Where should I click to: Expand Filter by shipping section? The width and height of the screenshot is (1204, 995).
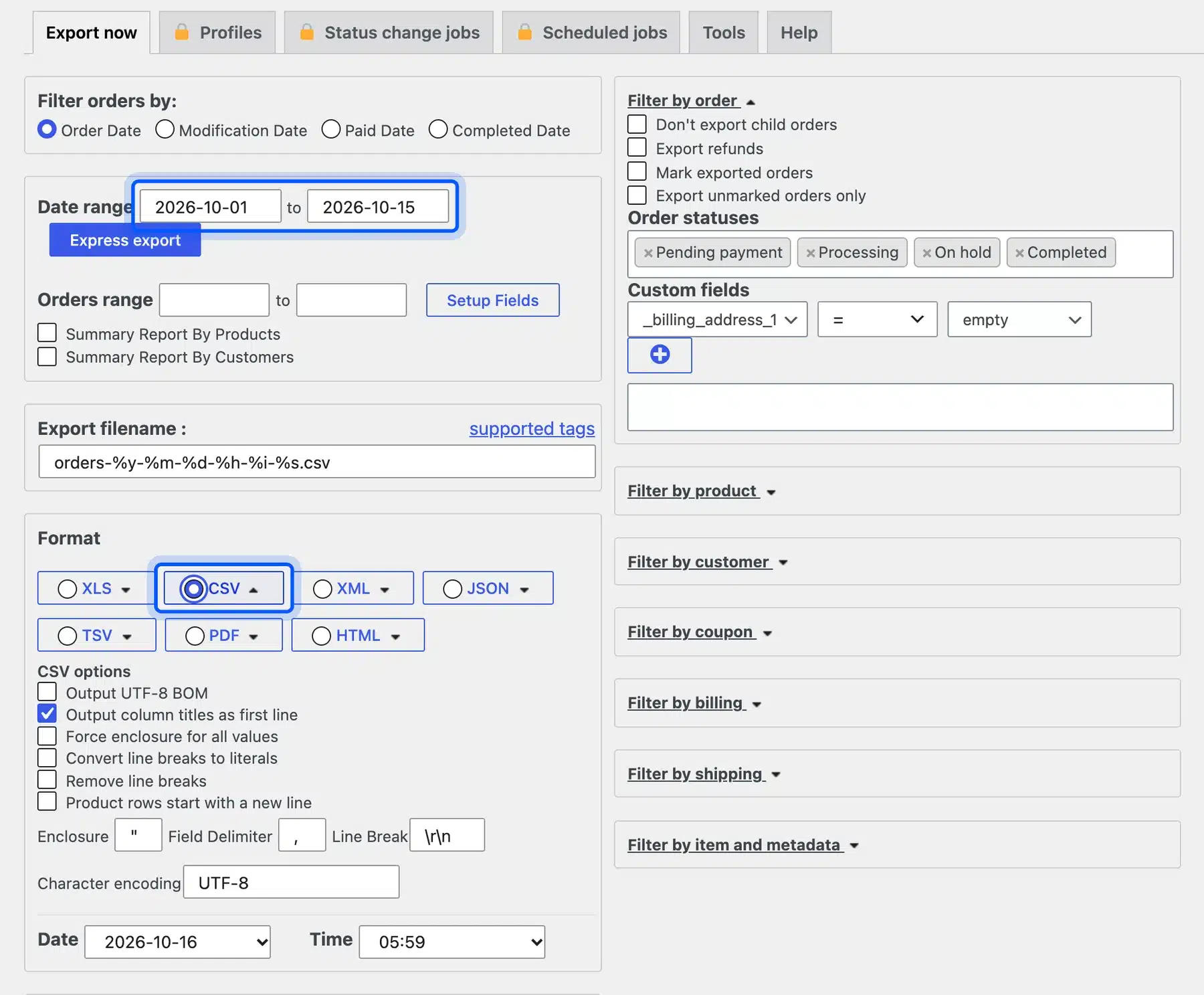[704, 774]
